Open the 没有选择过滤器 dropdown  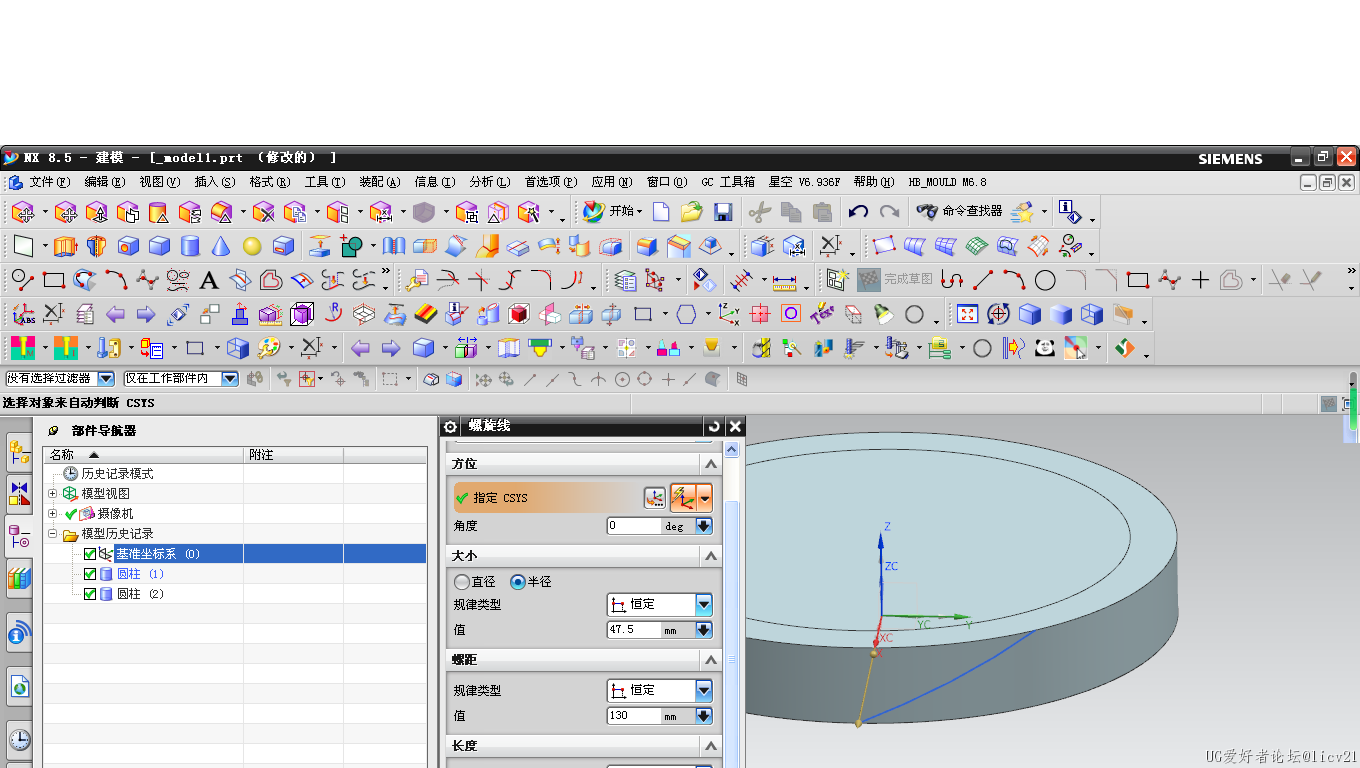click(x=106, y=379)
